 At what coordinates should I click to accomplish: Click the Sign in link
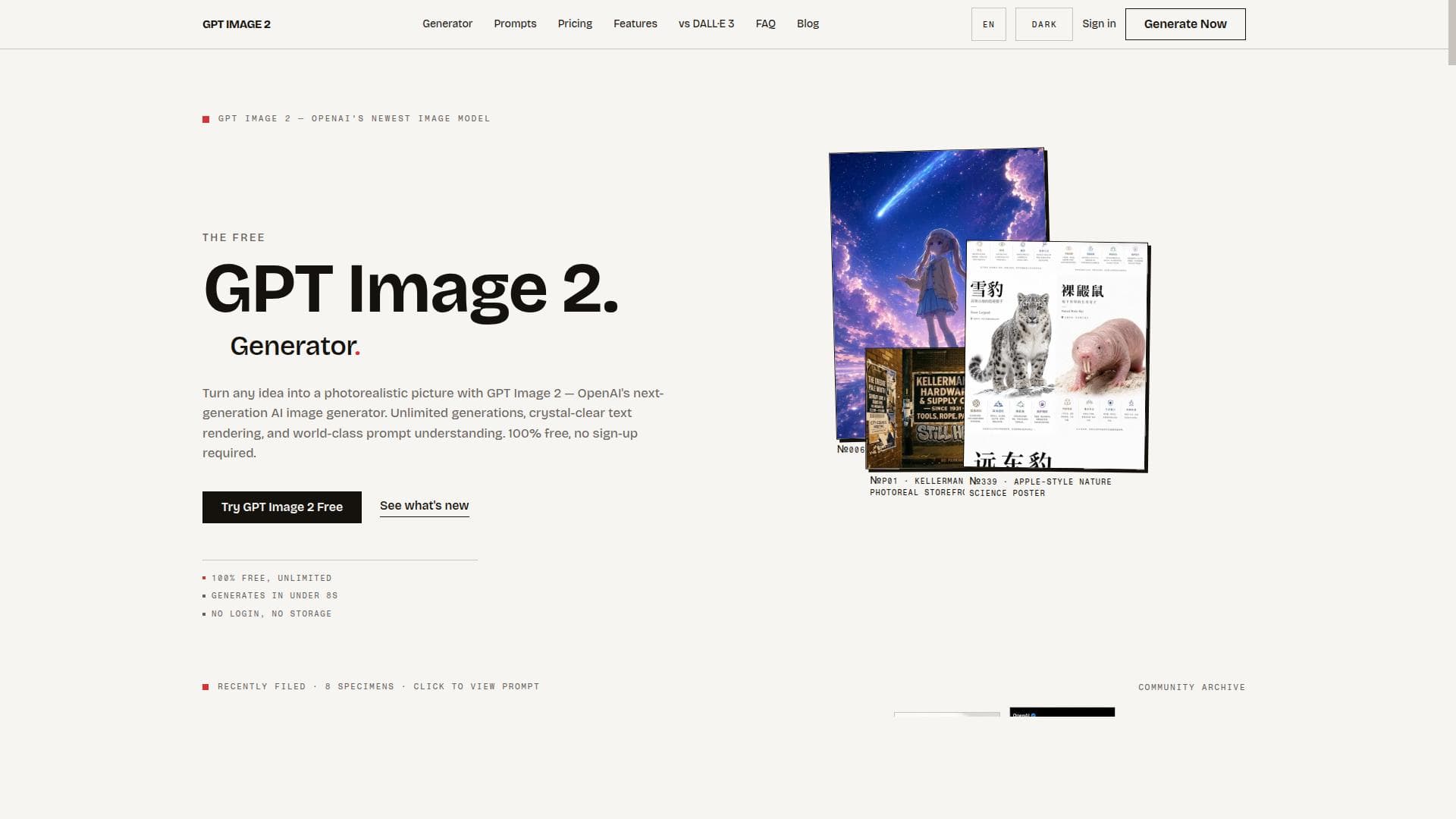[1099, 24]
